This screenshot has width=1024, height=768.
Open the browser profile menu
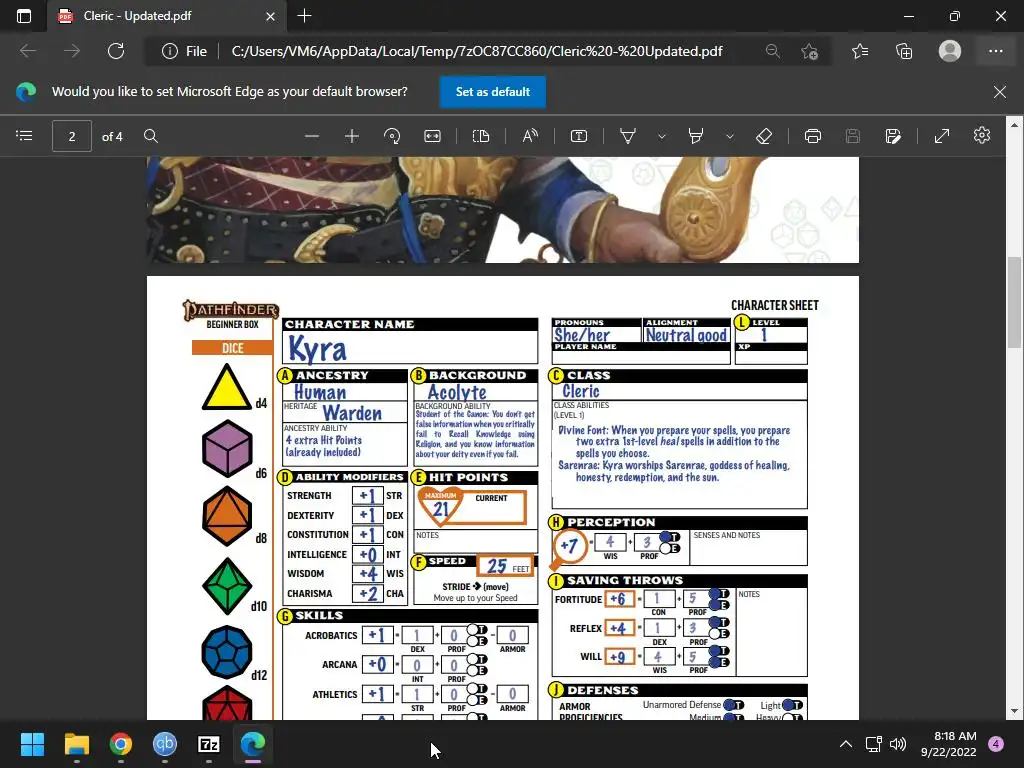pos(950,51)
